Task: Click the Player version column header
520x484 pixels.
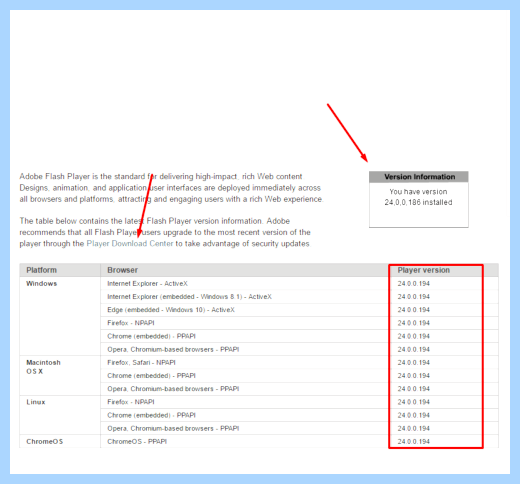Action: [424, 270]
